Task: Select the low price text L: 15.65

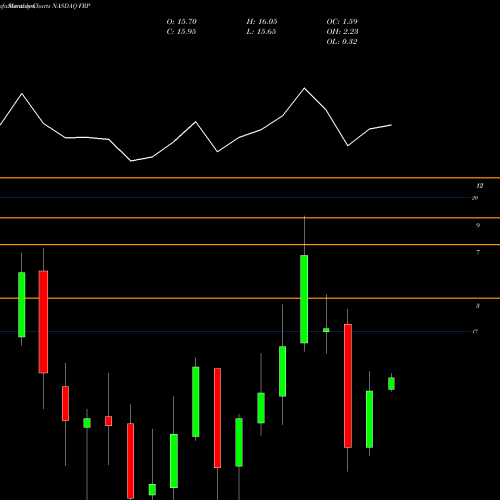Action: 261,32
